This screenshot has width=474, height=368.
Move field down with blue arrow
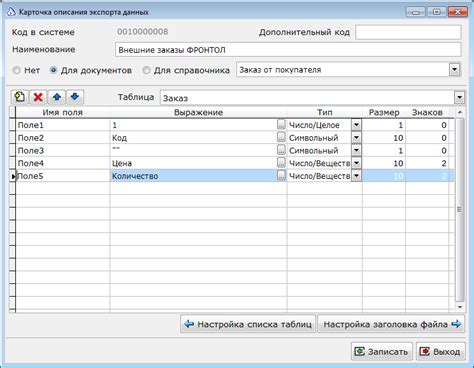75,97
